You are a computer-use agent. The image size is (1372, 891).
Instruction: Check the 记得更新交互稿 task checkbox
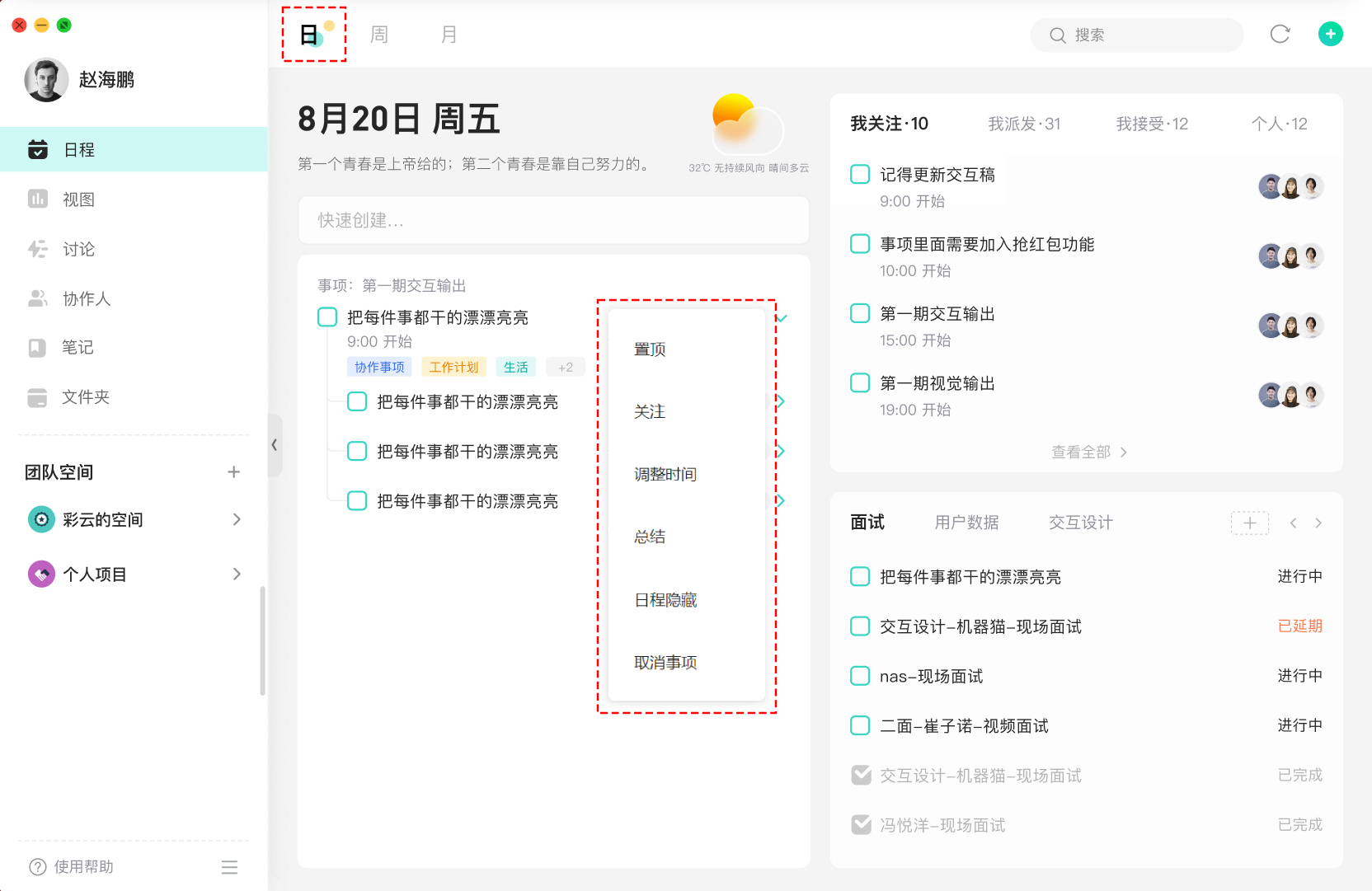(860, 174)
